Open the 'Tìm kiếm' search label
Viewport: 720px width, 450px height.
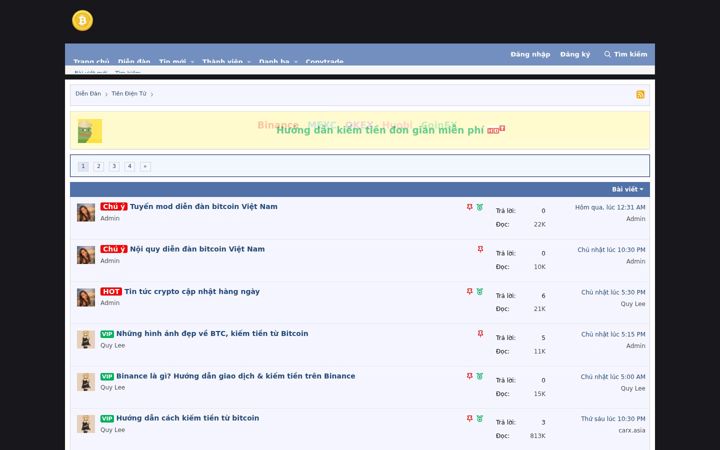tap(630, 54)
